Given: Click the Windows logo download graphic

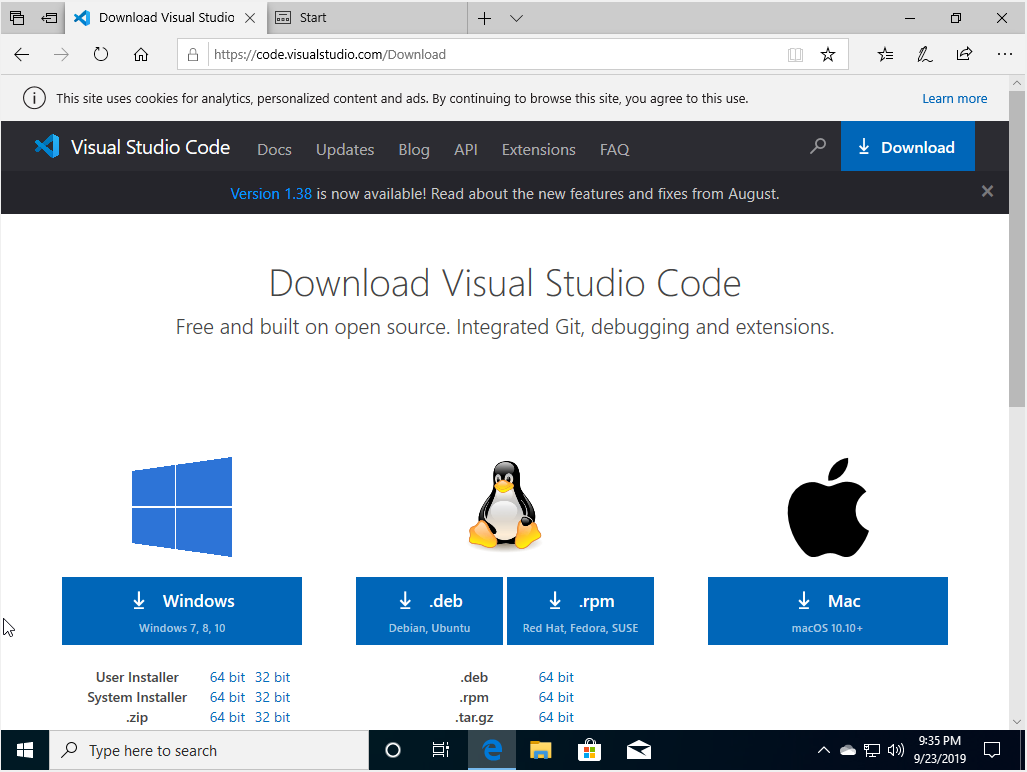Looking at the screenshot, I should [181, 506].
